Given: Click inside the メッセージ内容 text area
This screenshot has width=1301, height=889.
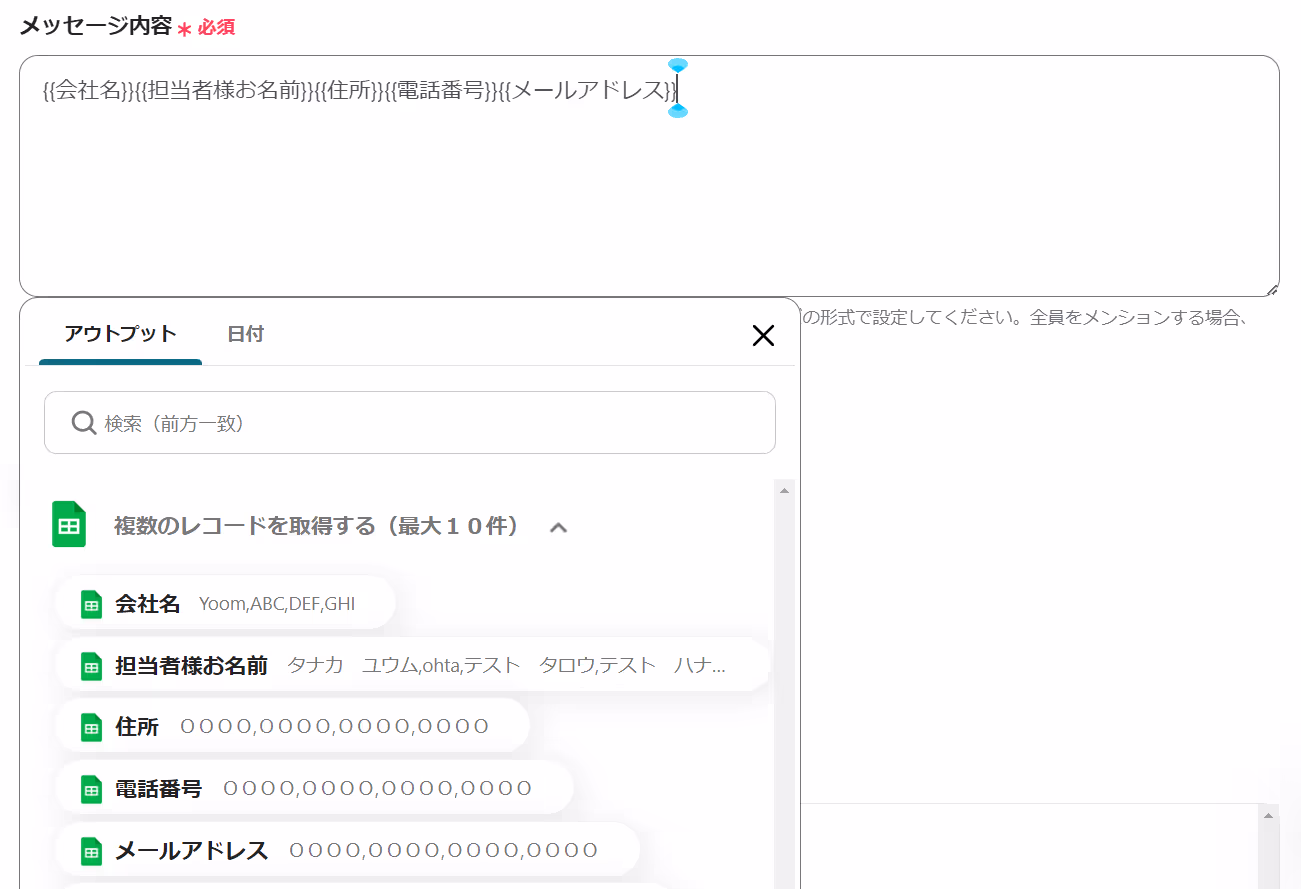Looking at the screenshot, I should tap(649, 176).
